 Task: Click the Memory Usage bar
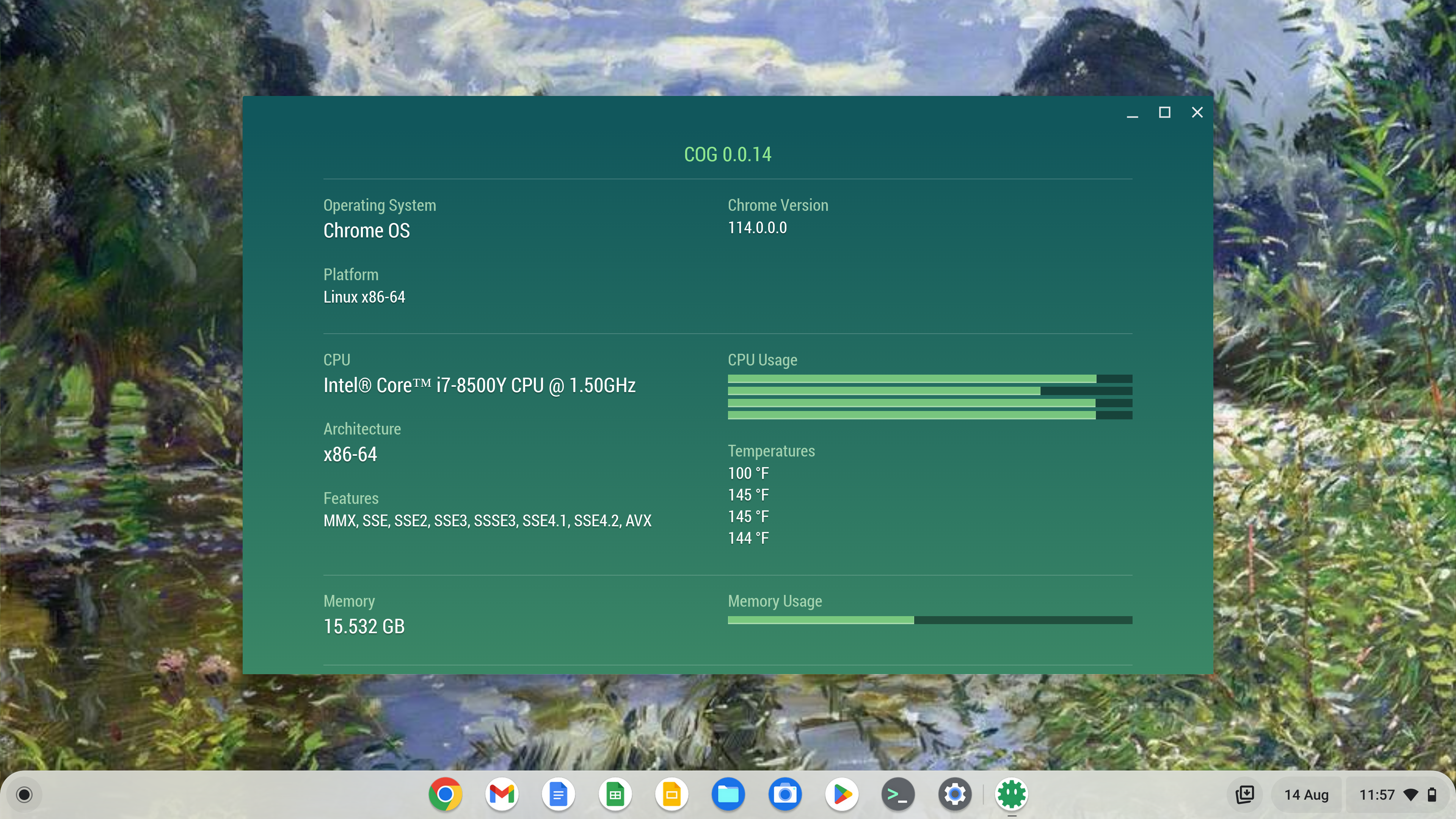[930, 620]
